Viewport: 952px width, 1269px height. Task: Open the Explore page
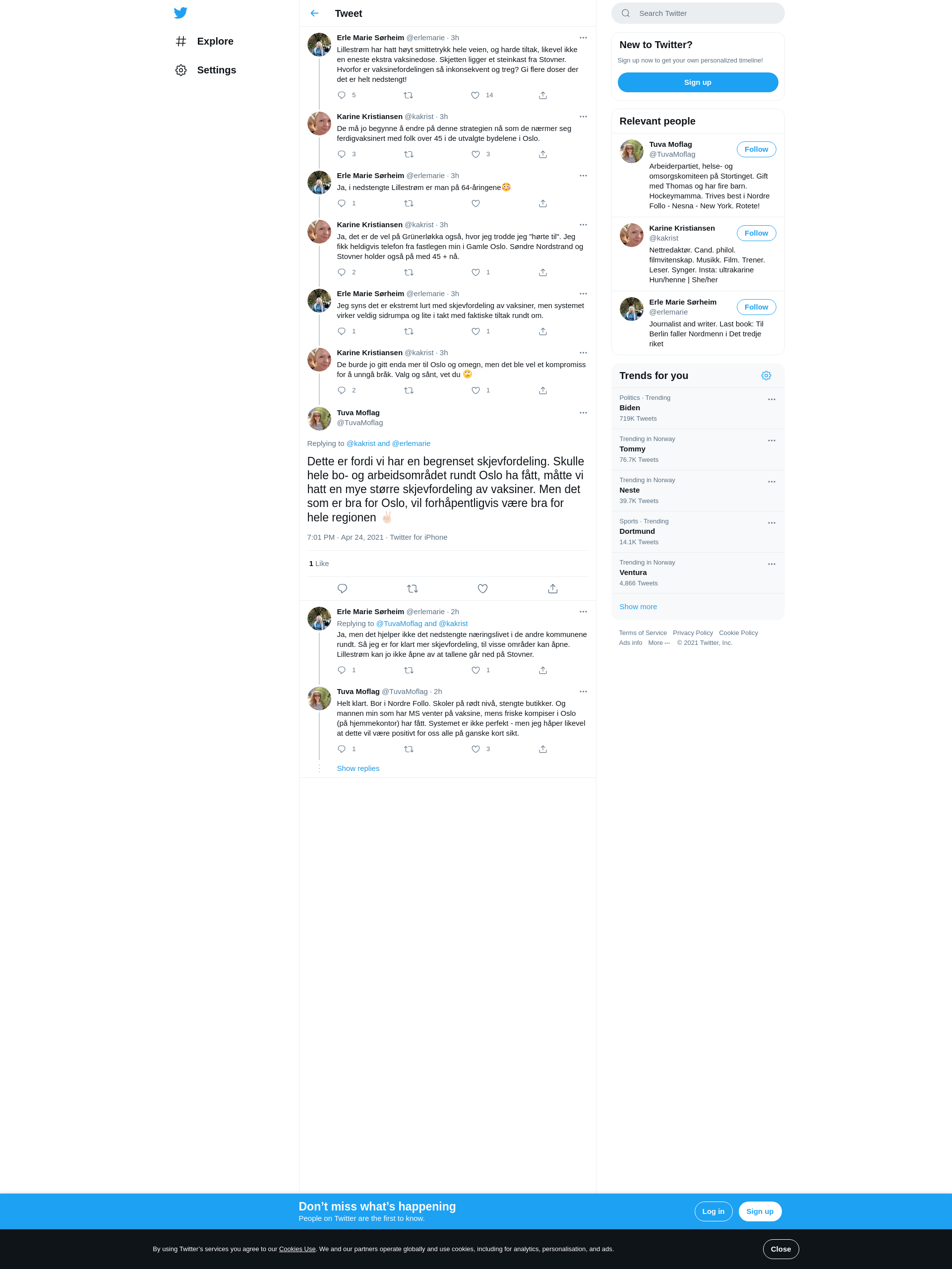pos(205,41)
